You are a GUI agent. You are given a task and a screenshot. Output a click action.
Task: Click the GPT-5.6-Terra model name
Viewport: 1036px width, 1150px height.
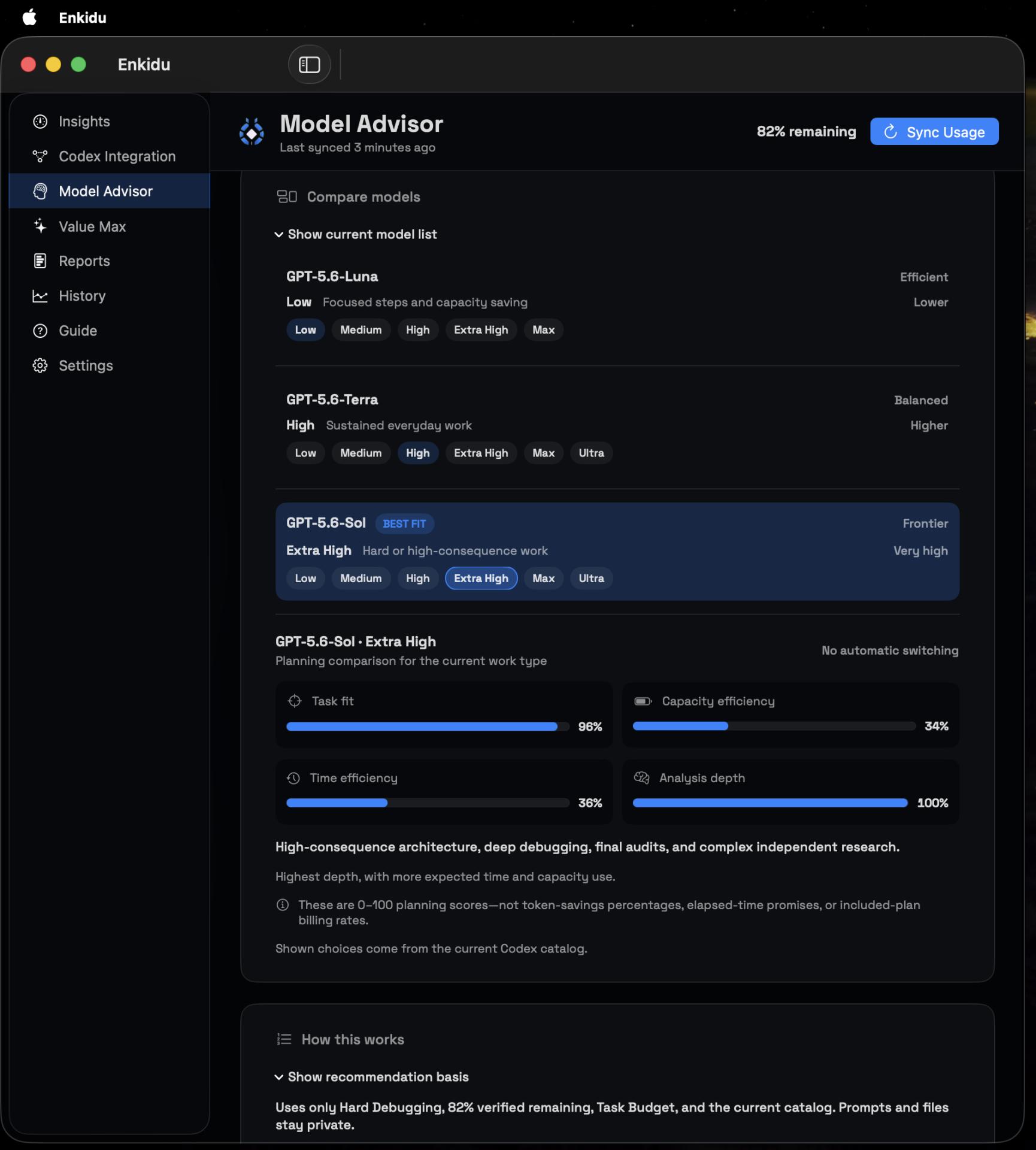[332, 400]
